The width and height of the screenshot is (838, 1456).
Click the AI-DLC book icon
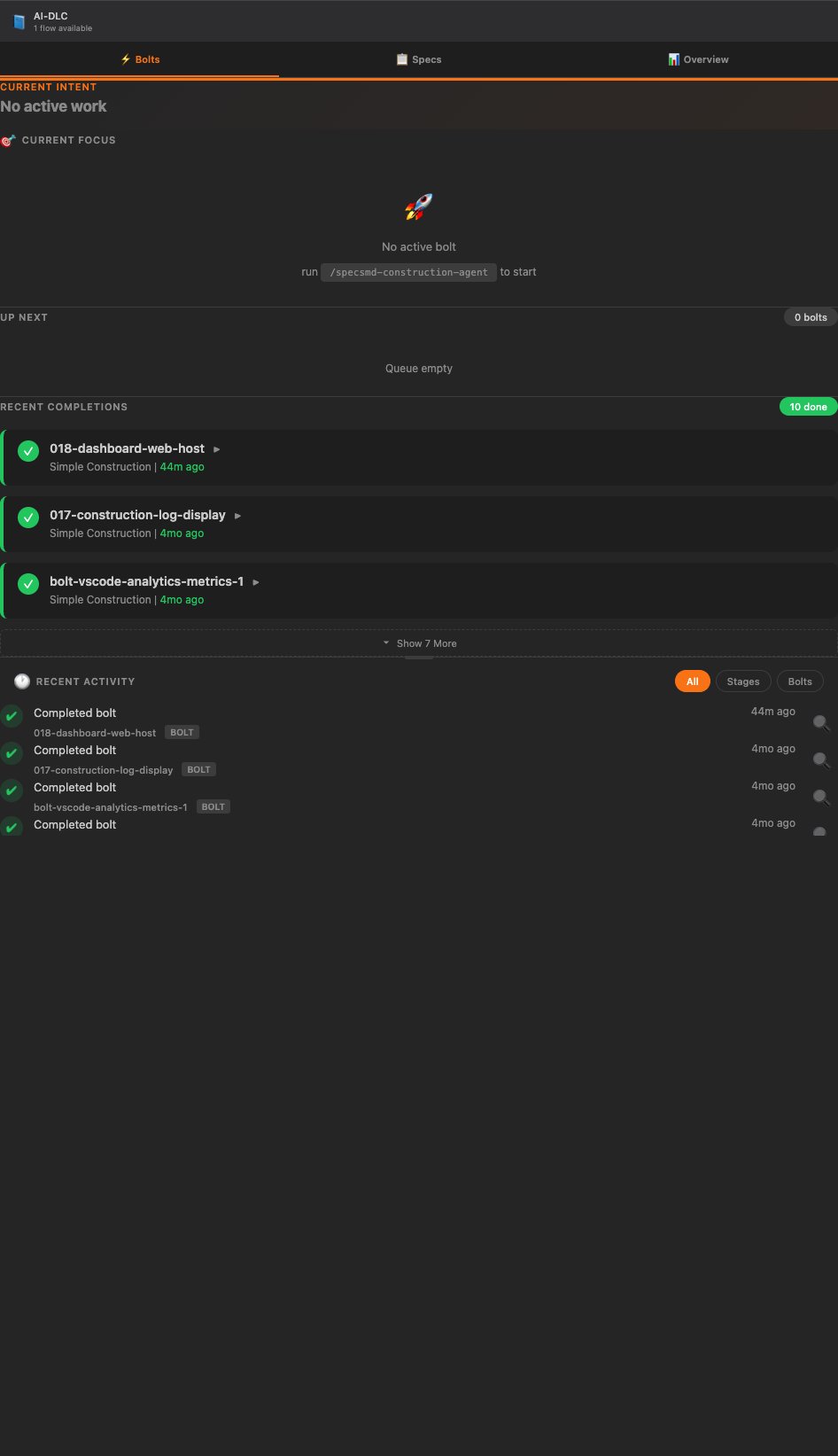[x=19, y=22]
